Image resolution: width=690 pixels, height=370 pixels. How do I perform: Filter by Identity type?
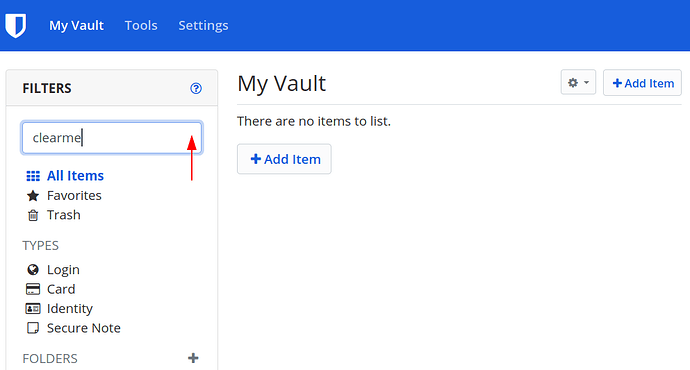59,309
